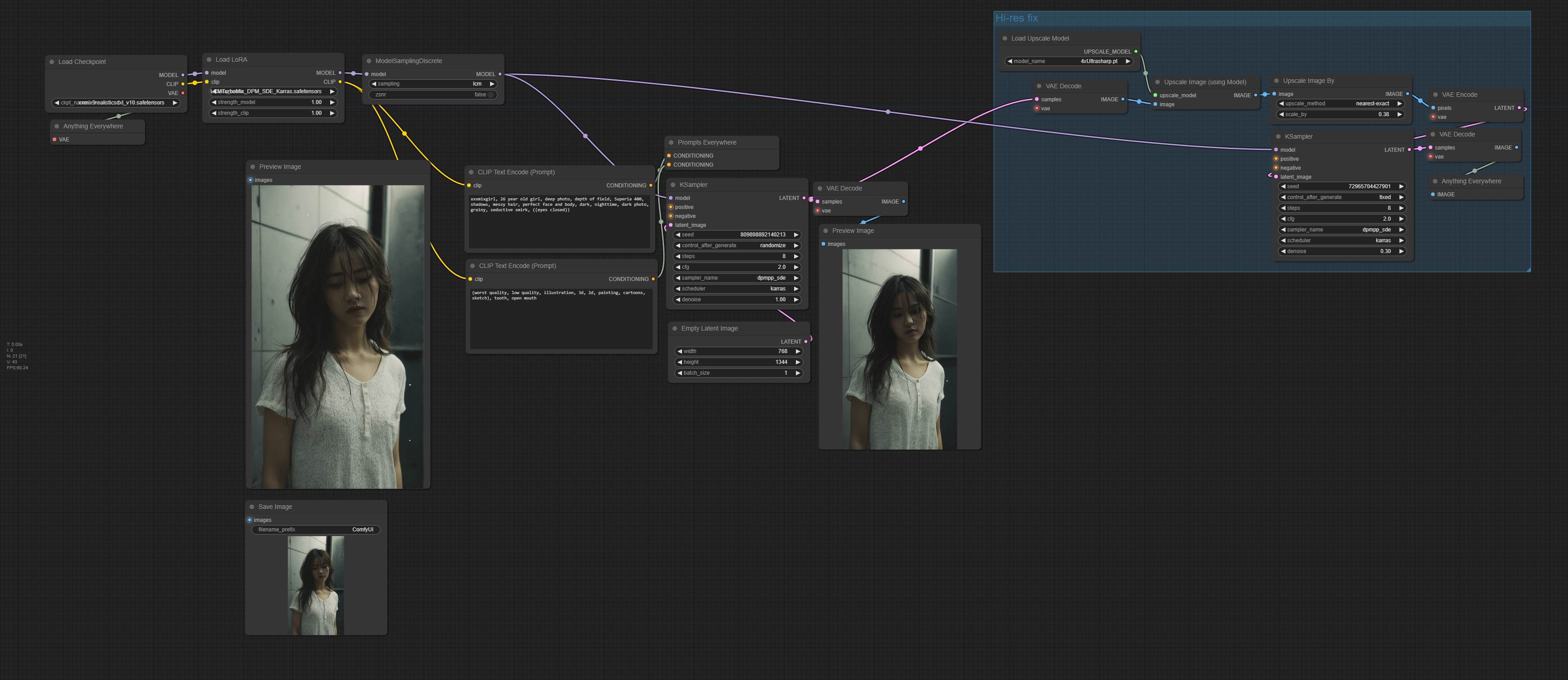Click the VAE Encode node title
This screenshot has width=1568, height=680.
coord(1459,95)
